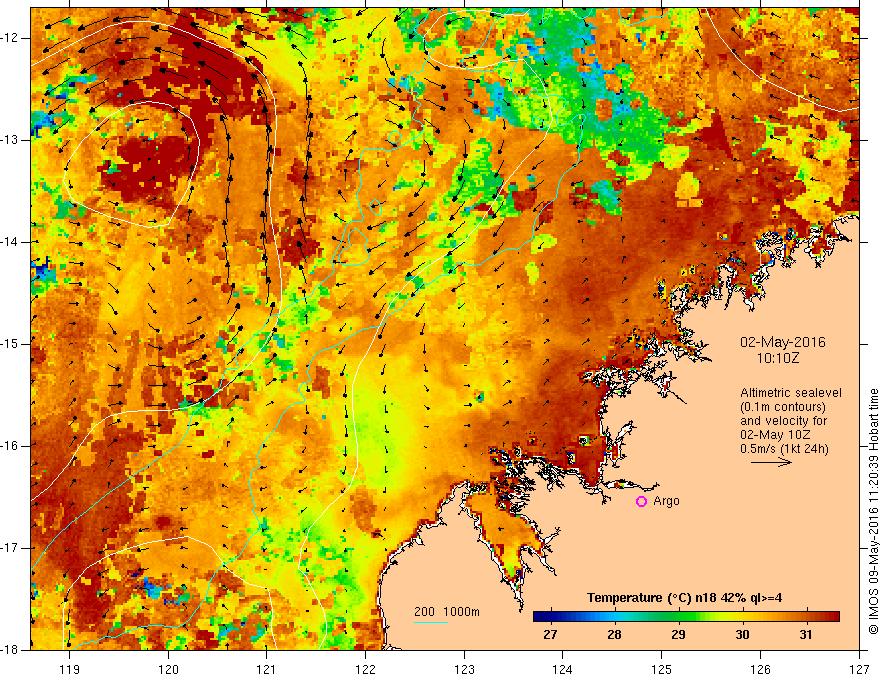The height and width of the screenshot is (680, 880).
Task: Click longitude axis label 122
Action: (x=365, y=669)
